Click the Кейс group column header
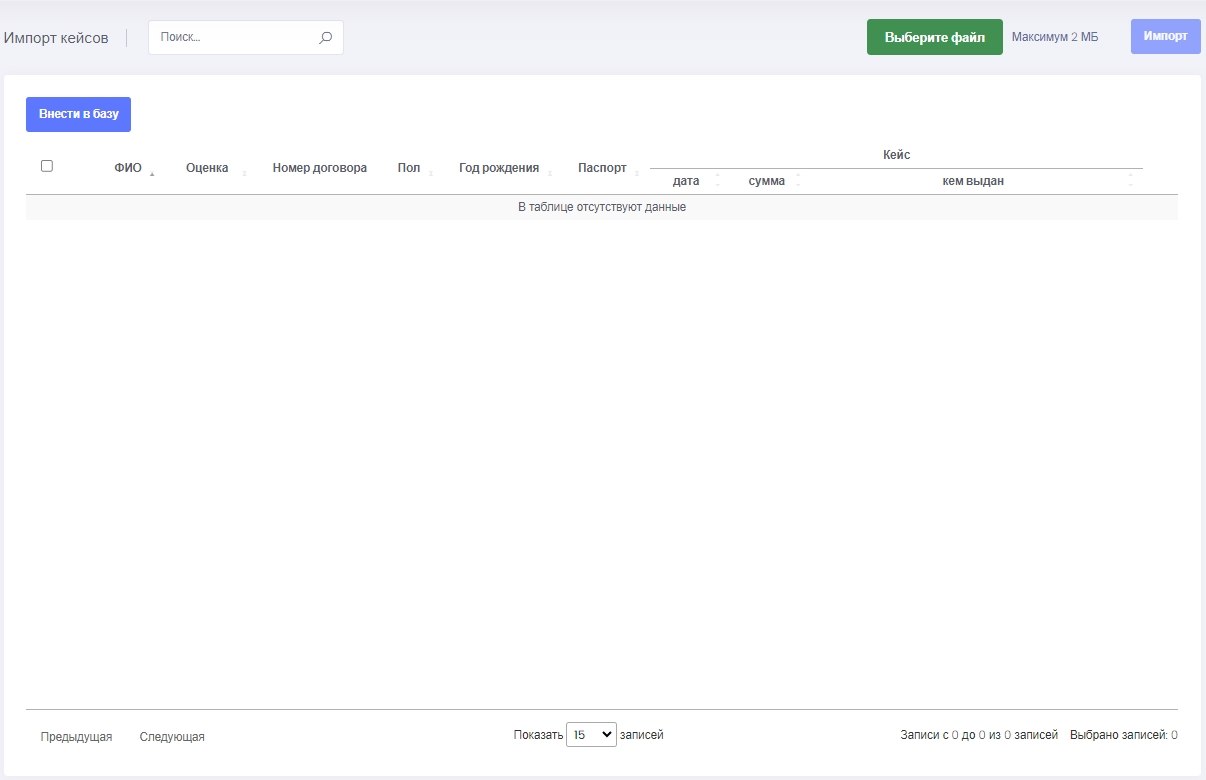Screen dimensions: 1206x780 [x=896, y=155]
